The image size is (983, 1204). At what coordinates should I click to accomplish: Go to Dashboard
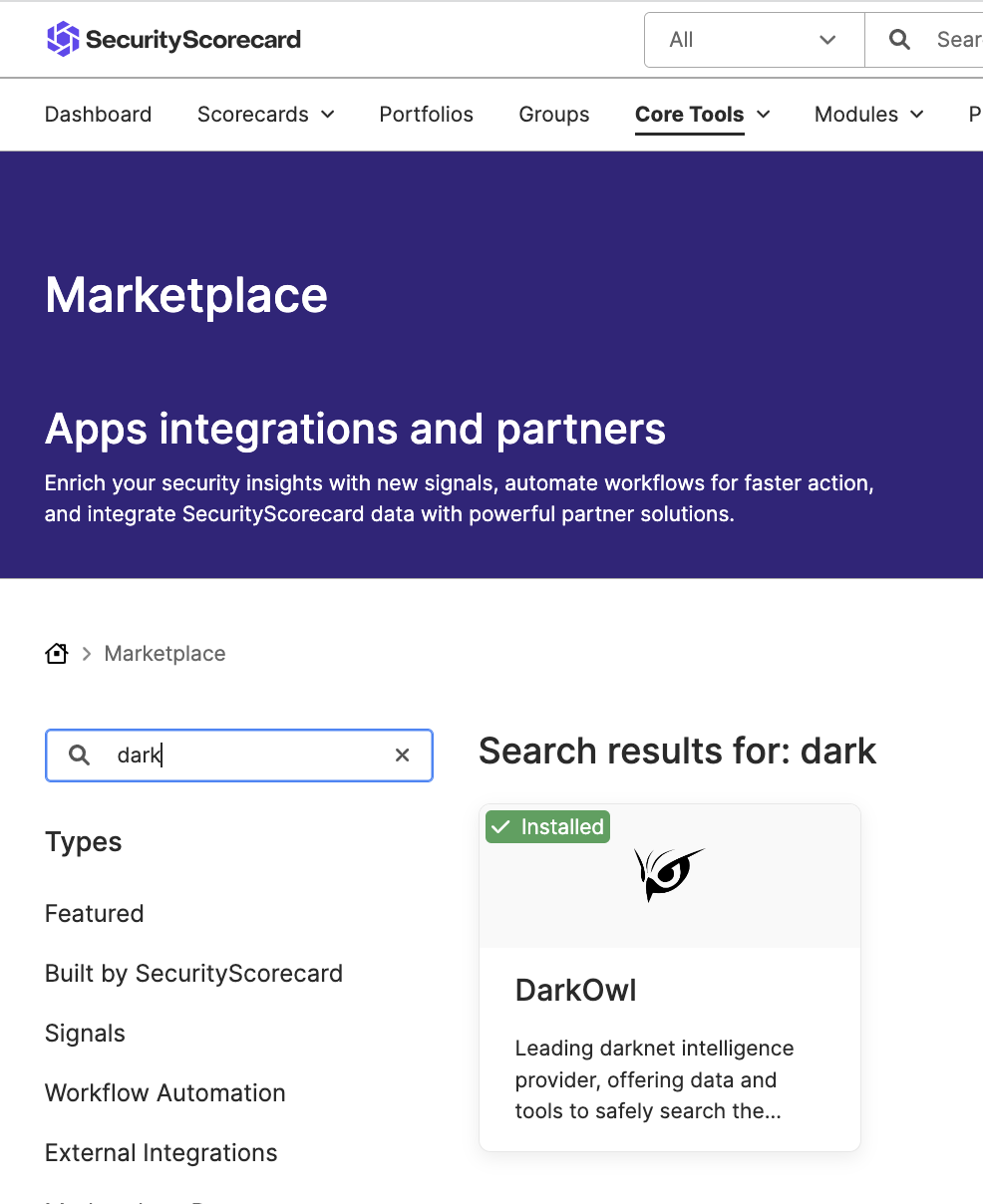pyautogui.click(x=99, y=115)
